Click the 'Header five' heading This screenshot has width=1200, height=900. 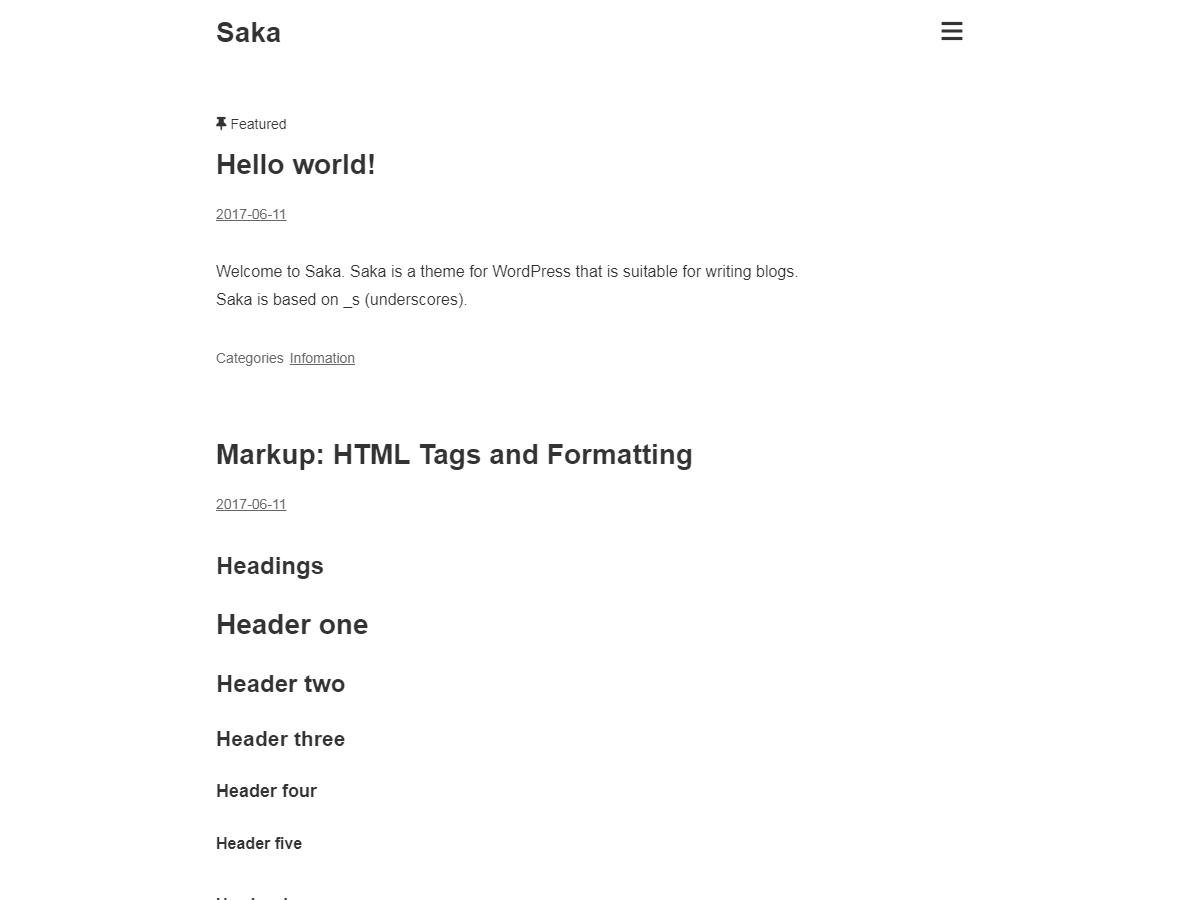coord(259,843)
